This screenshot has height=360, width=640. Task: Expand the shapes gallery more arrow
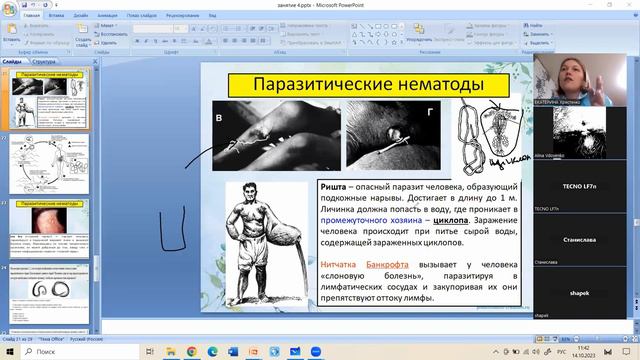pos(402,42)
